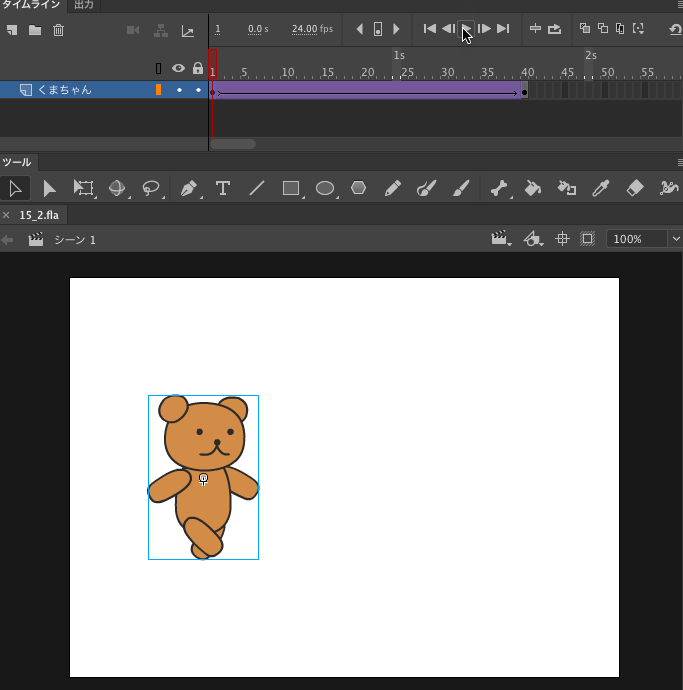Open the Edit Scene dropdown

tap(501, 239)
